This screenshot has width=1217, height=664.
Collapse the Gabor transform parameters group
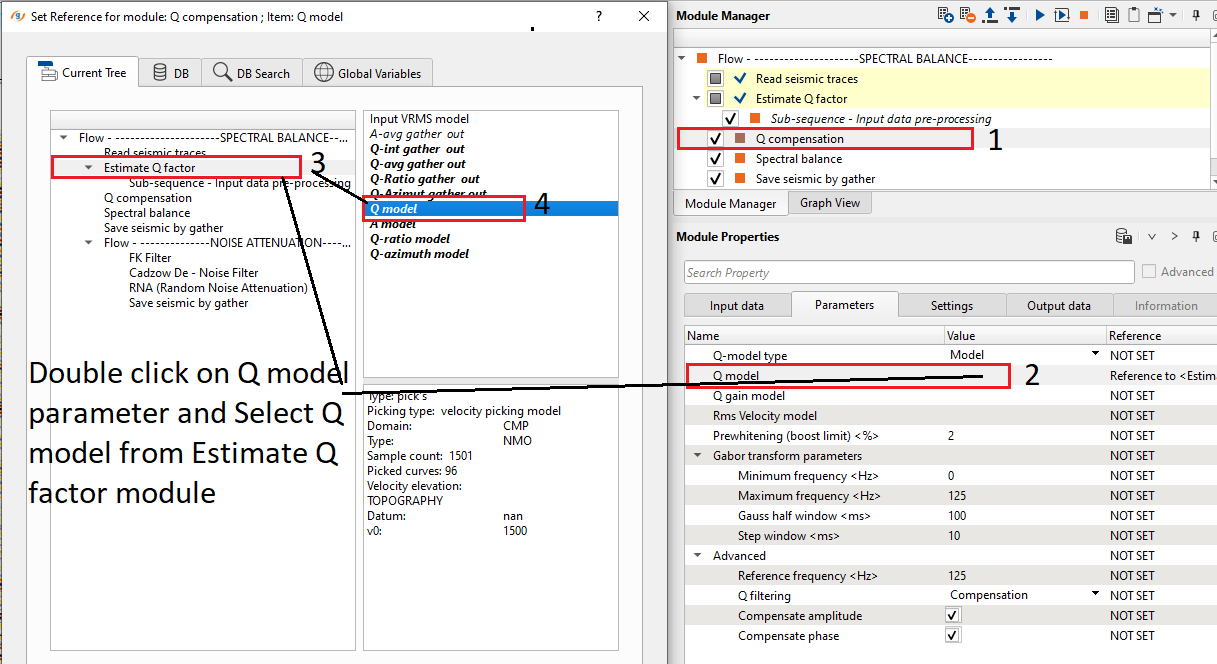click(x=697, y=456)
